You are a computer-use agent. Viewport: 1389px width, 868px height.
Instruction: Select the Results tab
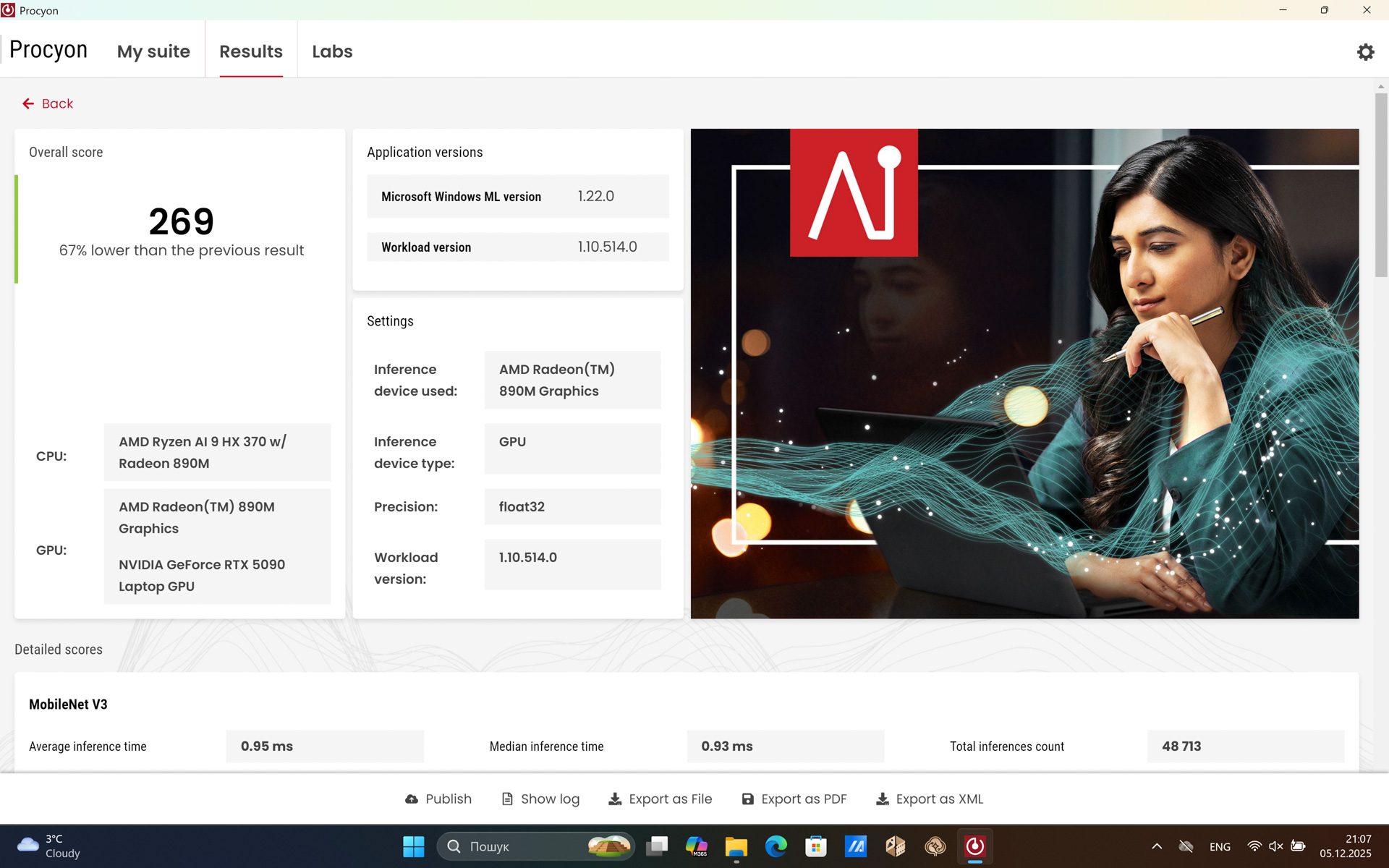(251, 51)
